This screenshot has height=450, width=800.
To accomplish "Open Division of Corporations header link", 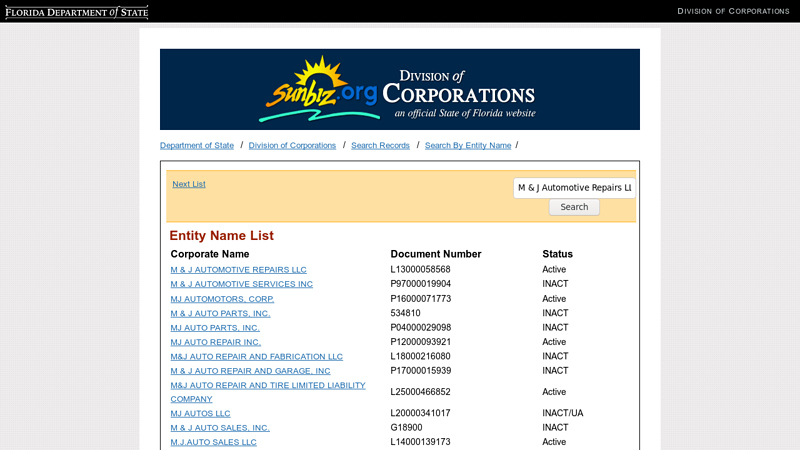I will point(733,11).
